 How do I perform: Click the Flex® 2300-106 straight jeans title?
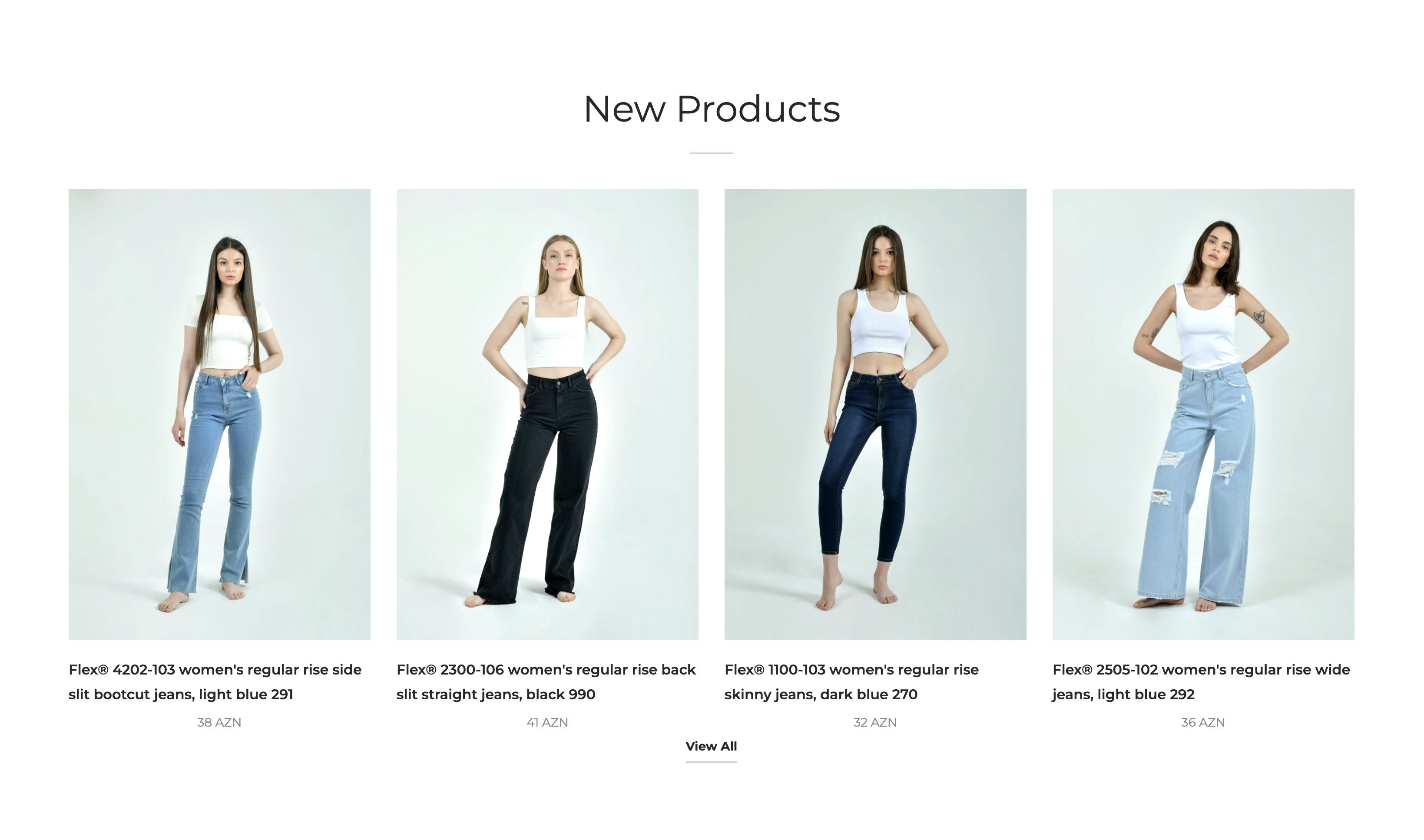coord(546,682)
